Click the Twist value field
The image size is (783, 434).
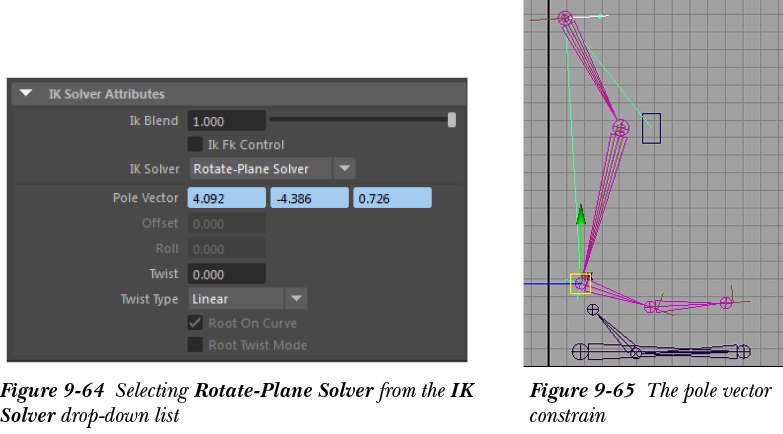point(226,274)
